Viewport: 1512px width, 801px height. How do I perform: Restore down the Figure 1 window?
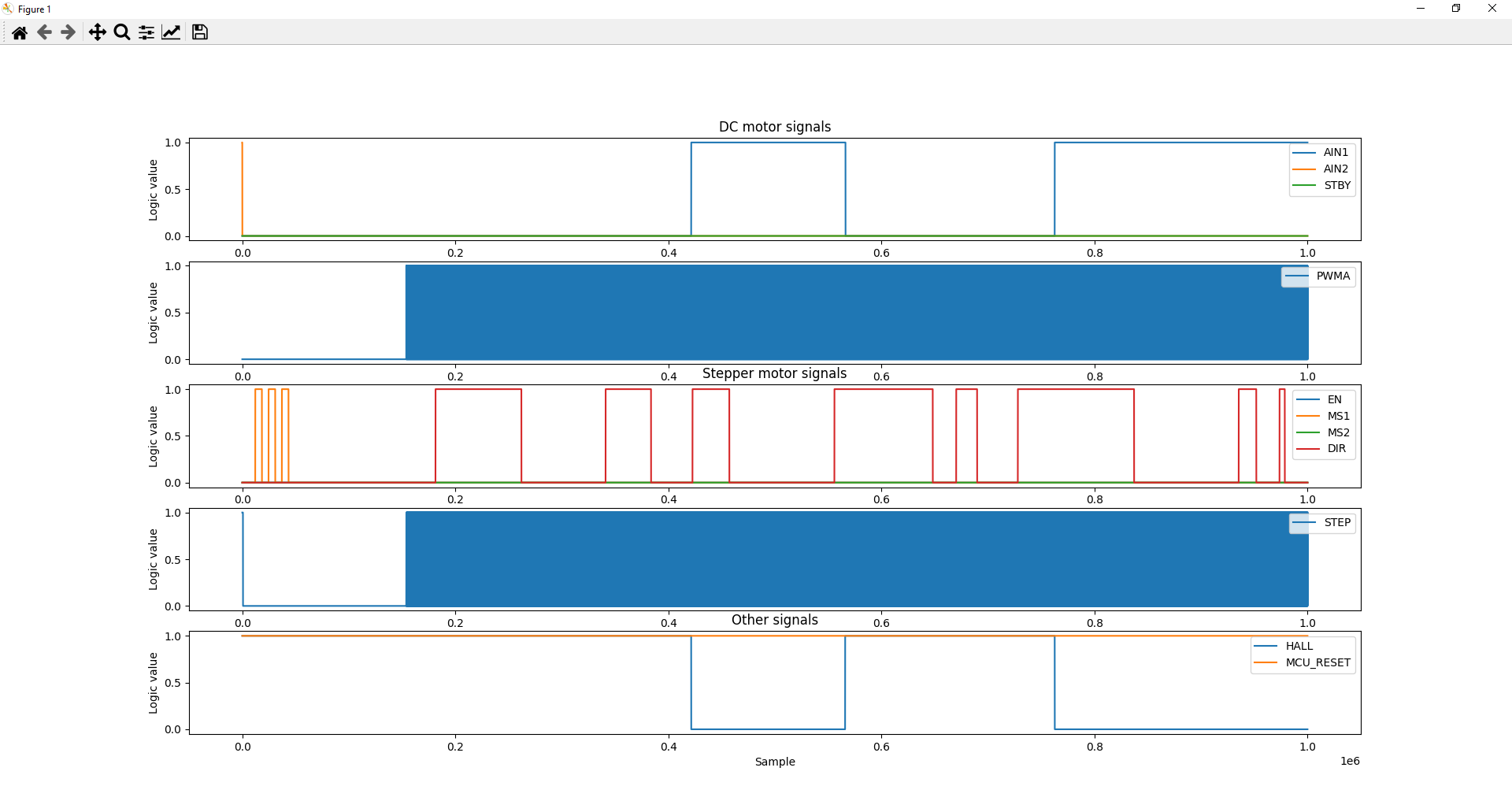(1456, 9)
